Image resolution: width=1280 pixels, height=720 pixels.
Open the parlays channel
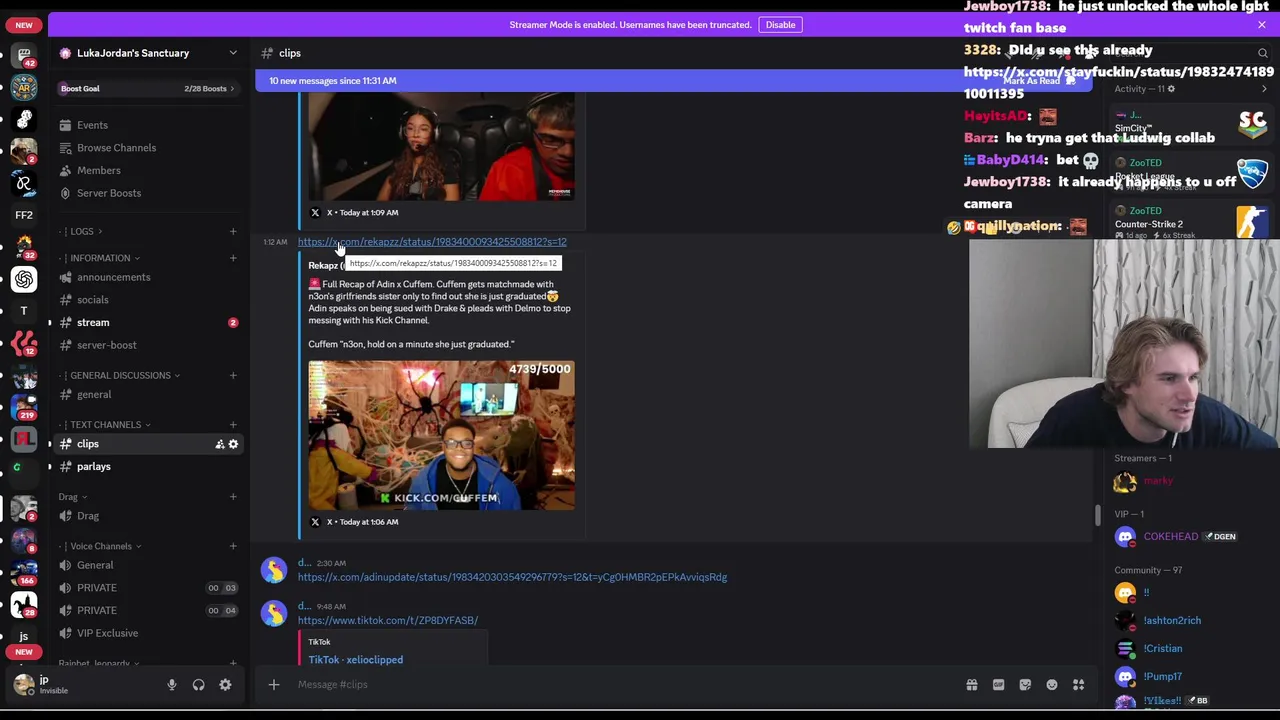tap(148, 467)
